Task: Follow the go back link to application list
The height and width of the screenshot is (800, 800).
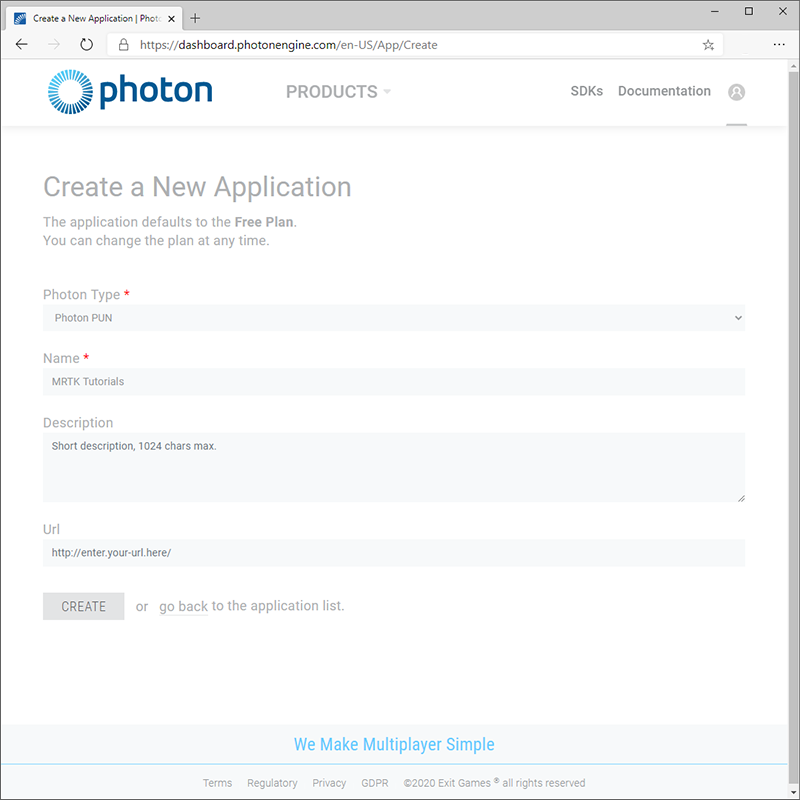Action: (x=183, y=606)
